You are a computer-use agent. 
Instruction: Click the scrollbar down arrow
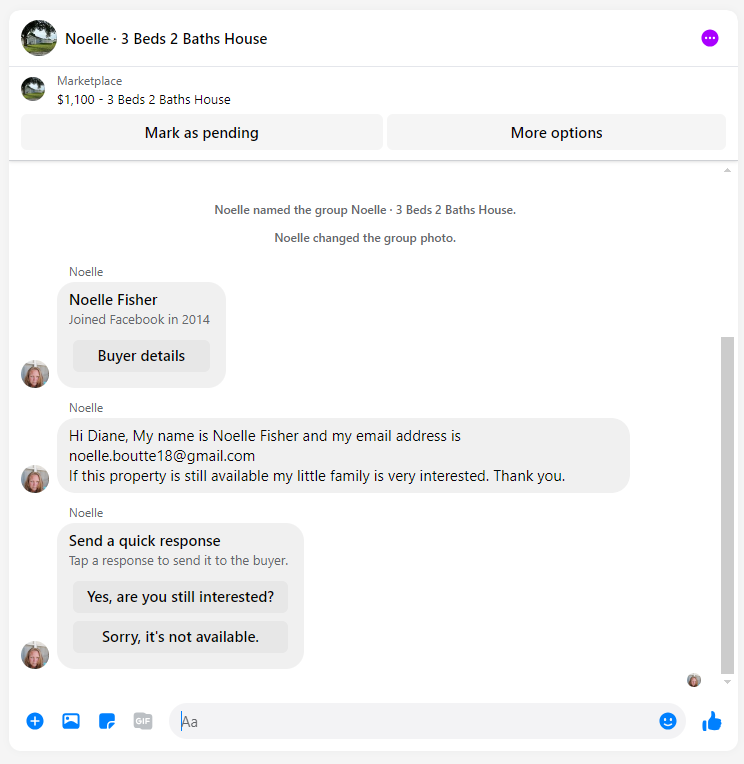[x=727, y=682]
